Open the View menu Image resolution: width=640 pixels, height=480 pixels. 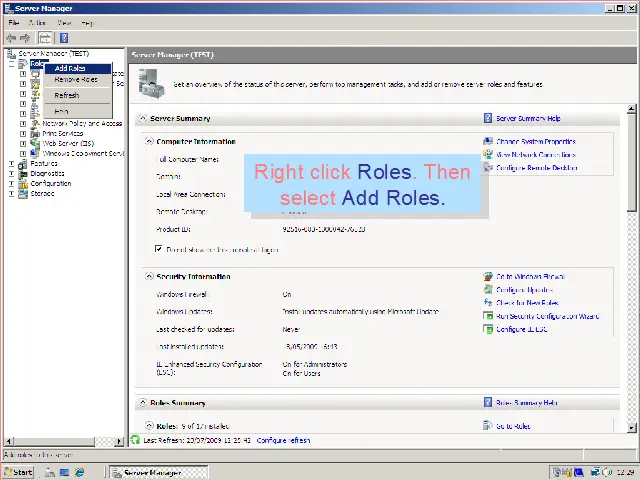tap(64, 23)
